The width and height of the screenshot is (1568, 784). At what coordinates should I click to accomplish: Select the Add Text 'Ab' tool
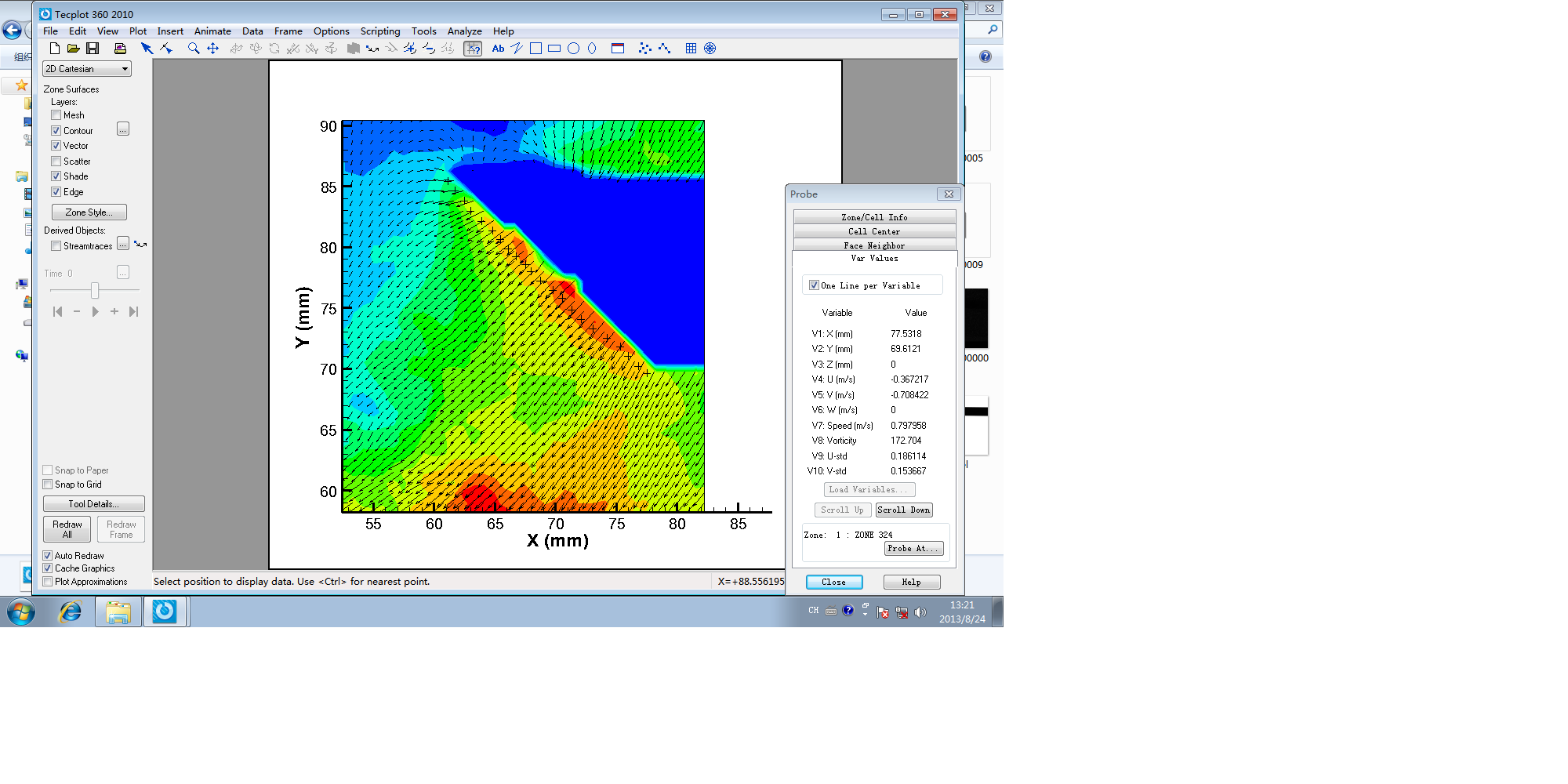498,49
